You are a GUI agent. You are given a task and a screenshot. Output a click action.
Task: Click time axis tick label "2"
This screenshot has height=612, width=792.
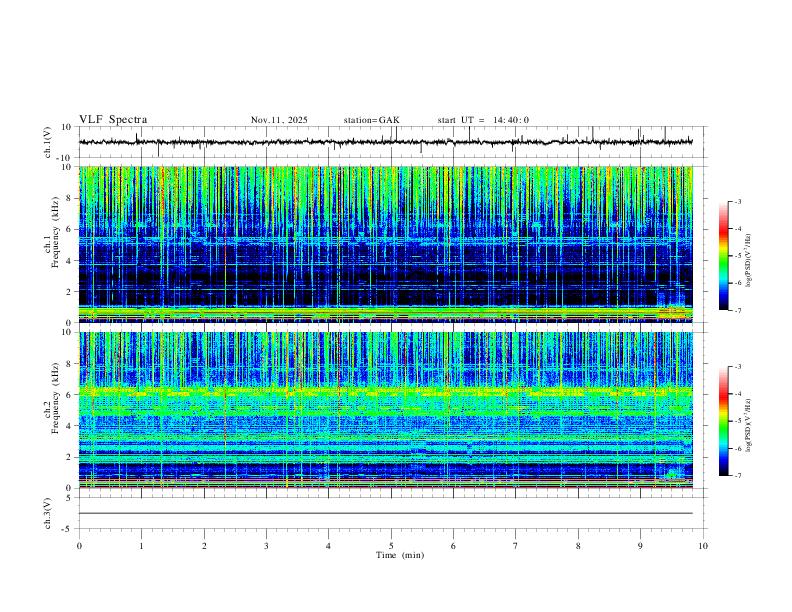(x=204, y=546)
